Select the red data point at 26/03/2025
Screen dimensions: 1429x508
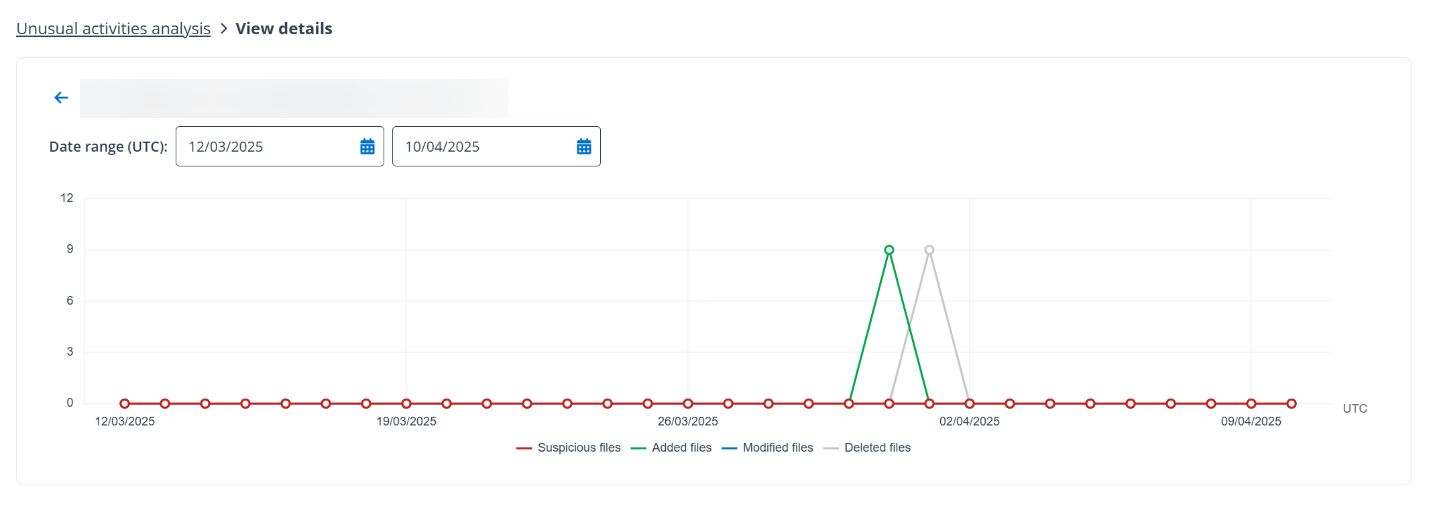pyautogui.click(x=688, y=404)
